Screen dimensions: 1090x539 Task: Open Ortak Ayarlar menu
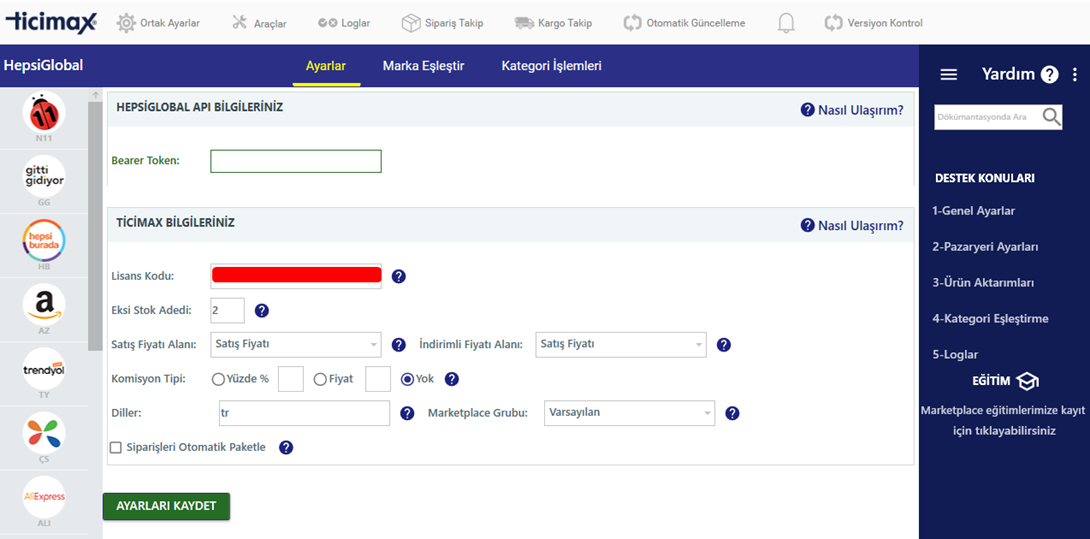pyautogui.click(x=158, y=23)
